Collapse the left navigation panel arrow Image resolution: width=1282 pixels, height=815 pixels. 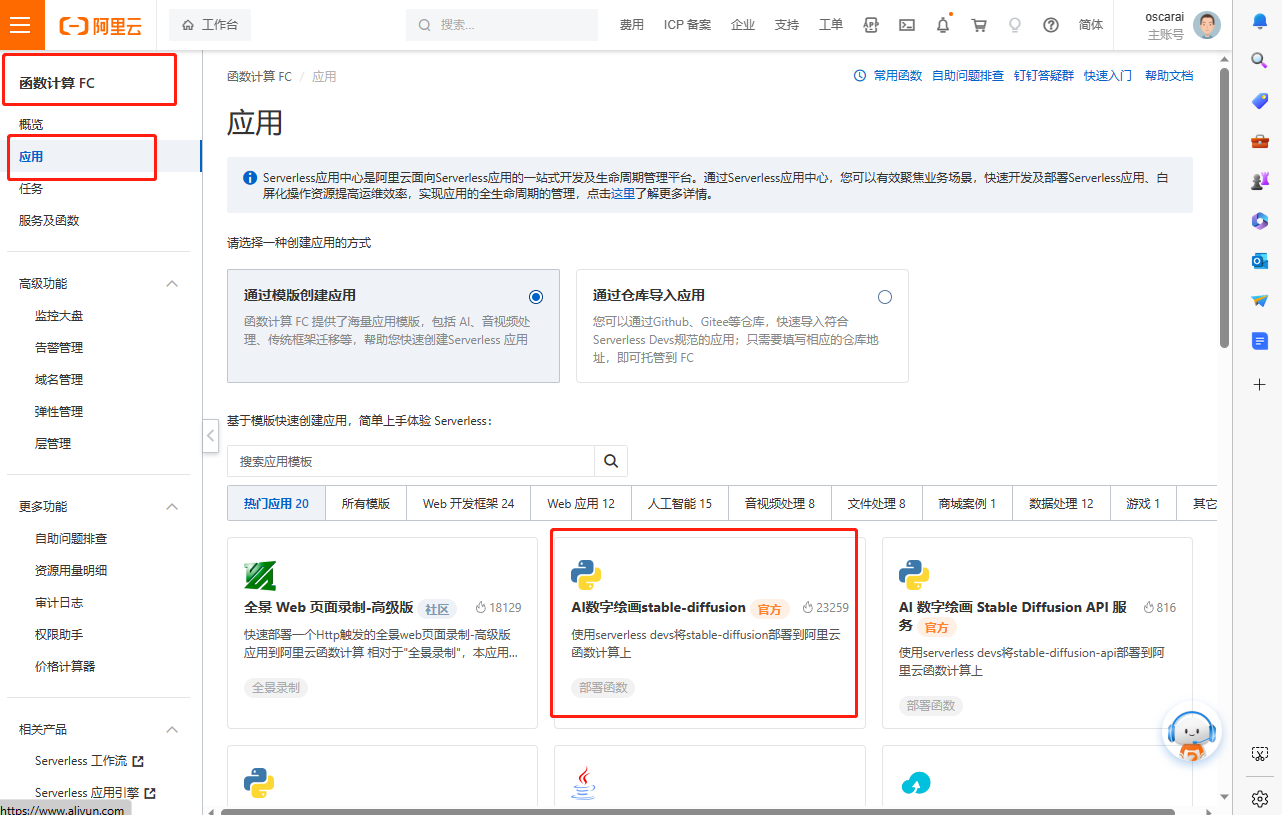pos(211,436)
